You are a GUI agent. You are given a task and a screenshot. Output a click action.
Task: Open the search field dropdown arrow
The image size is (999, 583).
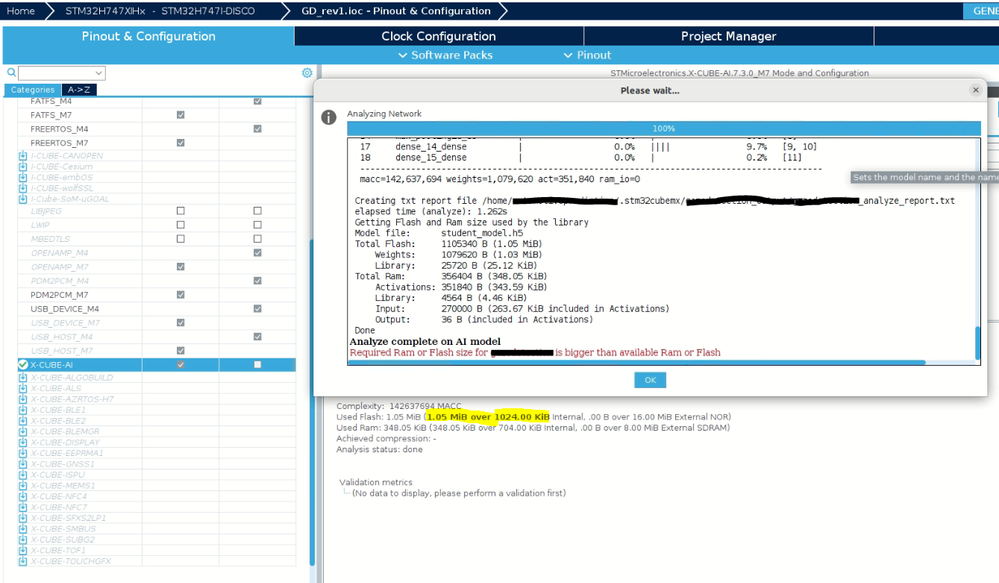pyautogui.click(x=98, y=73)
